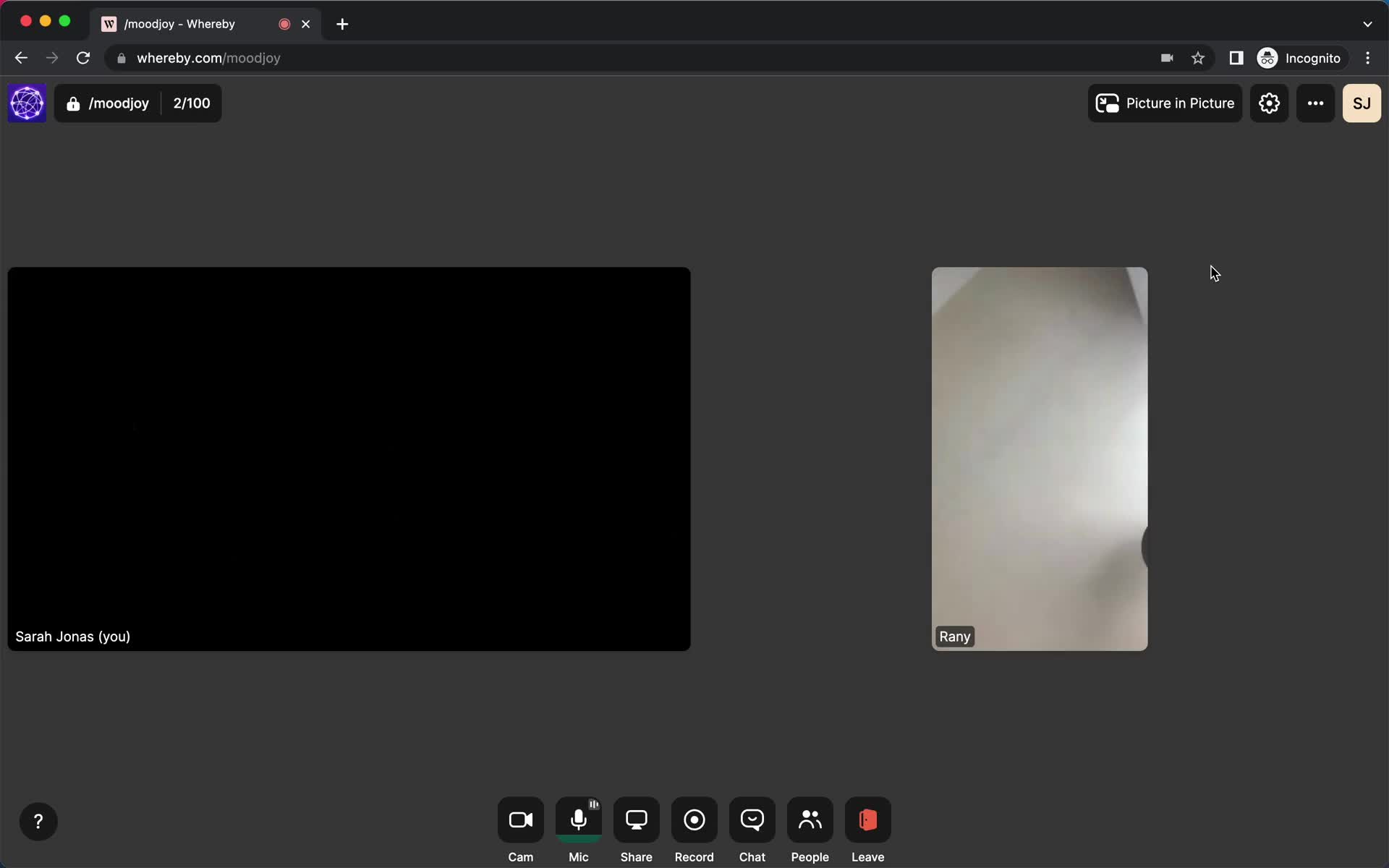Image resolution: width=1389 pixels, height=868 pixels.
Task: Expand the more options menu
Action: (1316, 103)
